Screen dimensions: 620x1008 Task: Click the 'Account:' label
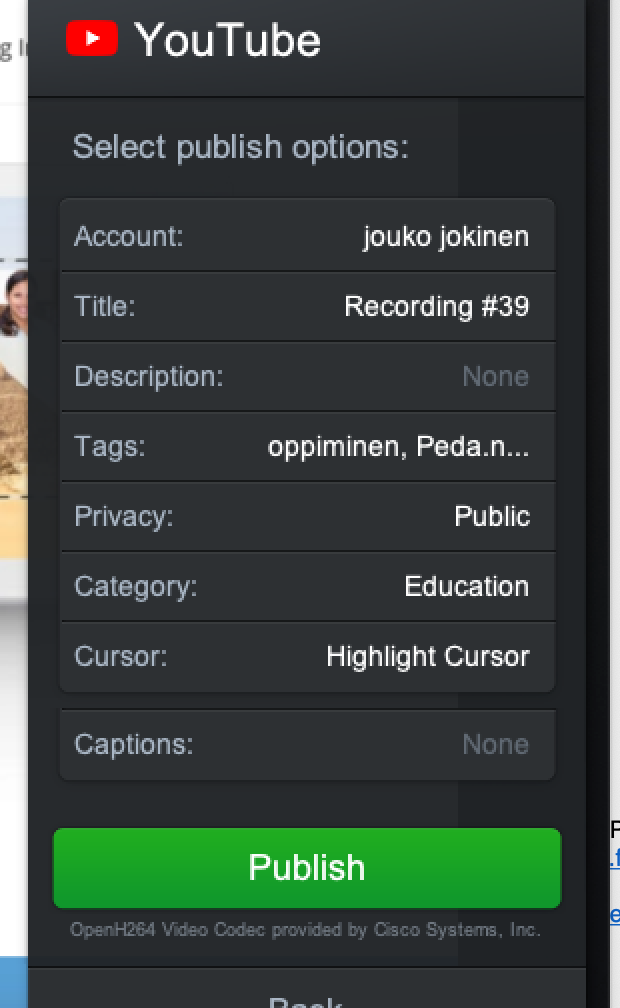tap(129, 237)
